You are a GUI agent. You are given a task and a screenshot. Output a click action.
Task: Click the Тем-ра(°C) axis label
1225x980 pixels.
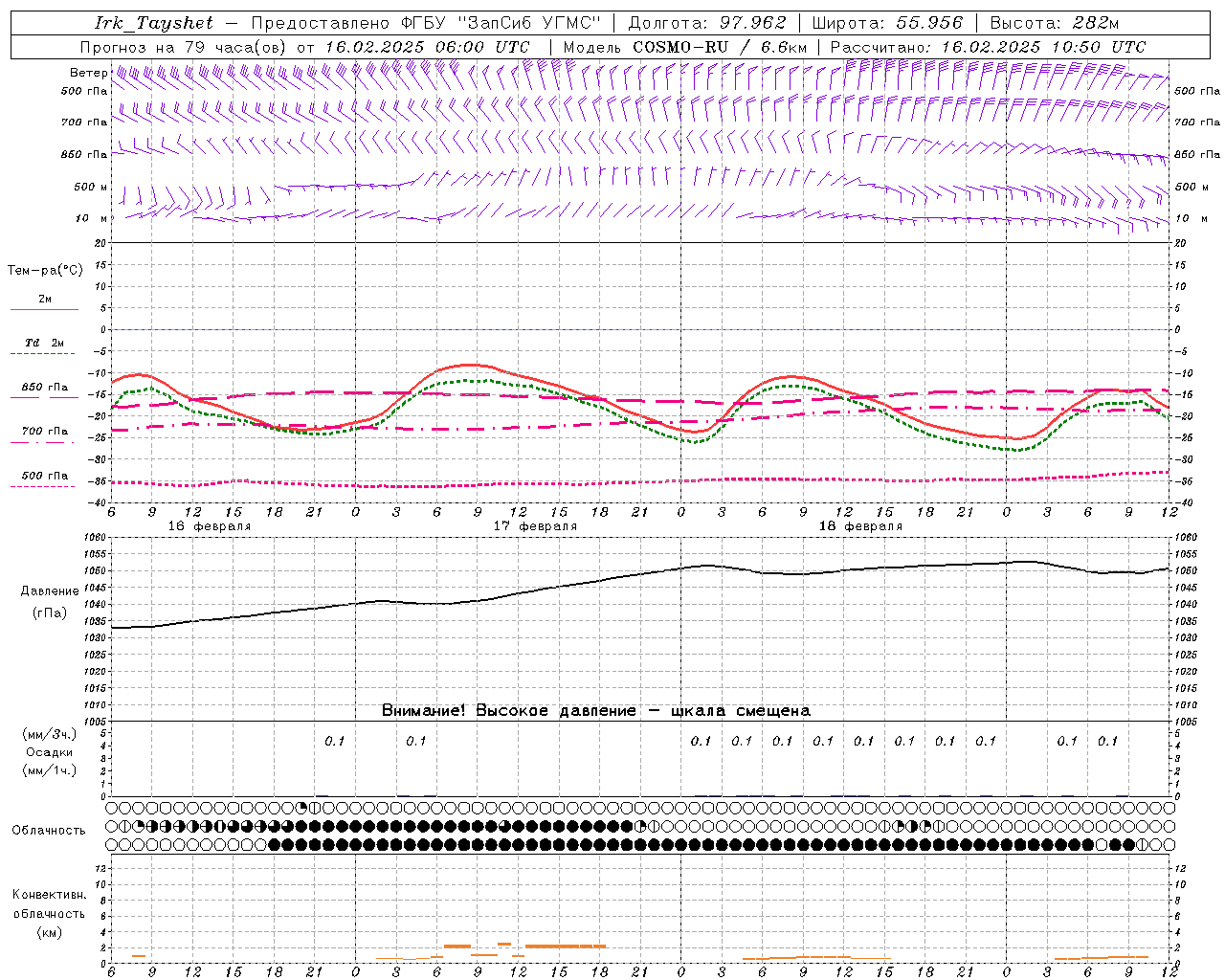45,271
